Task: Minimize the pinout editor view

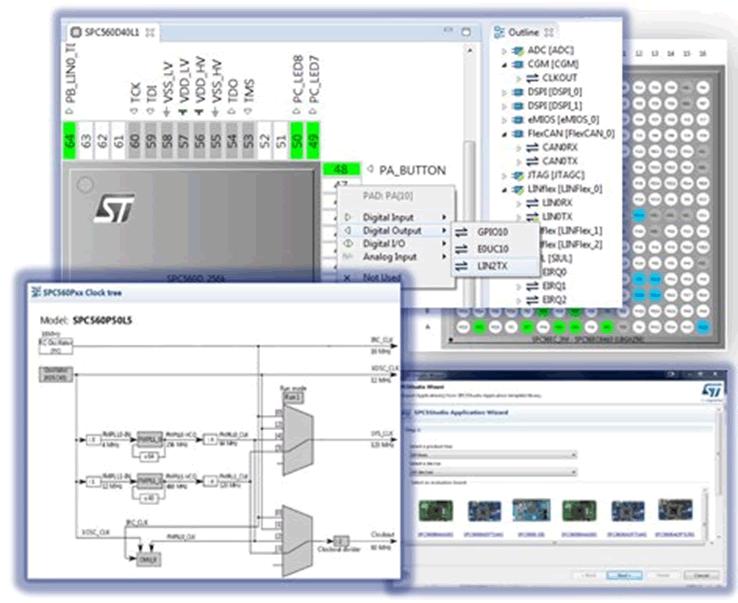Action: pyautogui.click(x=448, y=30)
